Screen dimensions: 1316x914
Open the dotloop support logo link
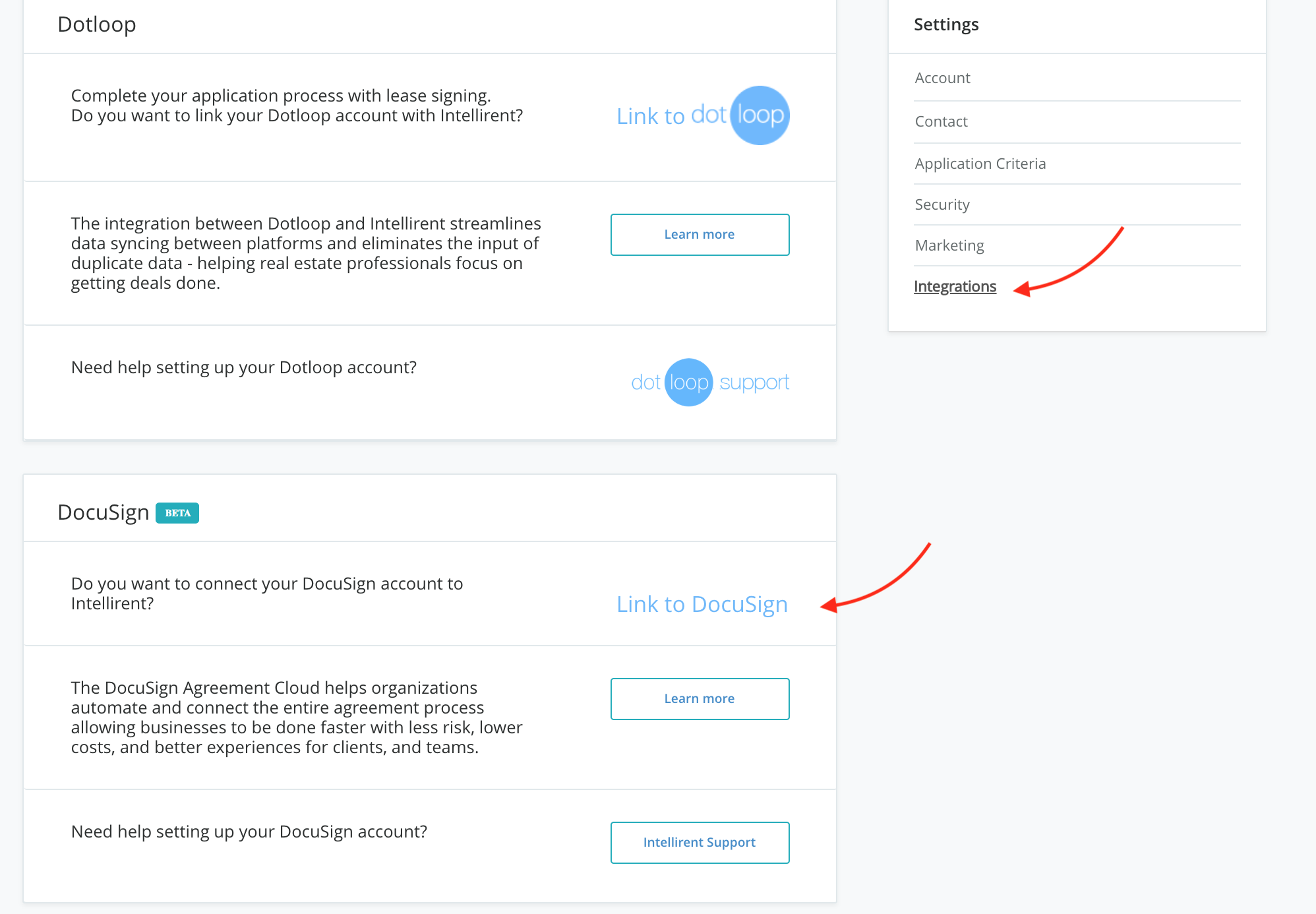(709, 382)
